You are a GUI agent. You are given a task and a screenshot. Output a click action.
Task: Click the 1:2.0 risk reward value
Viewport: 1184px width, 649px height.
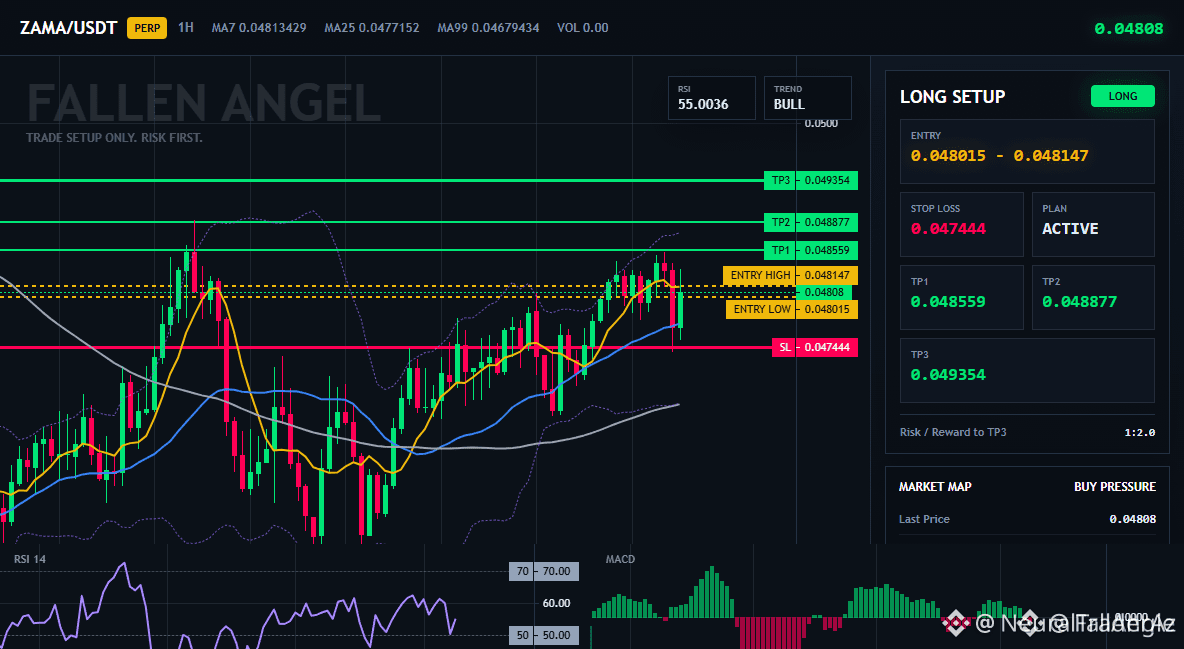[1139, 432]
